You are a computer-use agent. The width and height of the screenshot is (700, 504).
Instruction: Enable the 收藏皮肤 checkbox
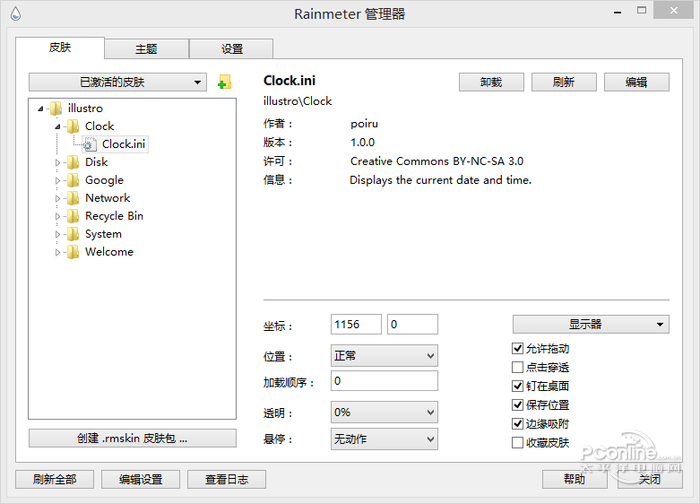click(517, 442)
